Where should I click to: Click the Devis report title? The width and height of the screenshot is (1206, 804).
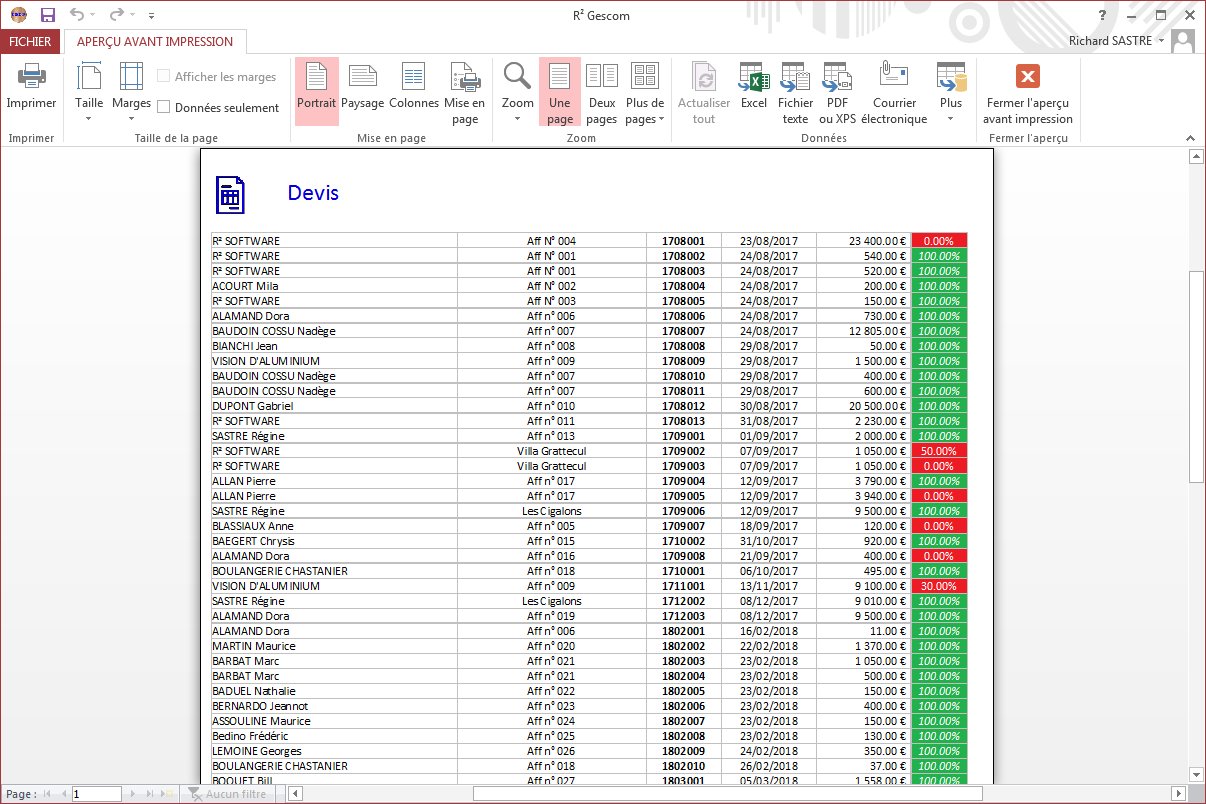tap(313, 193)
